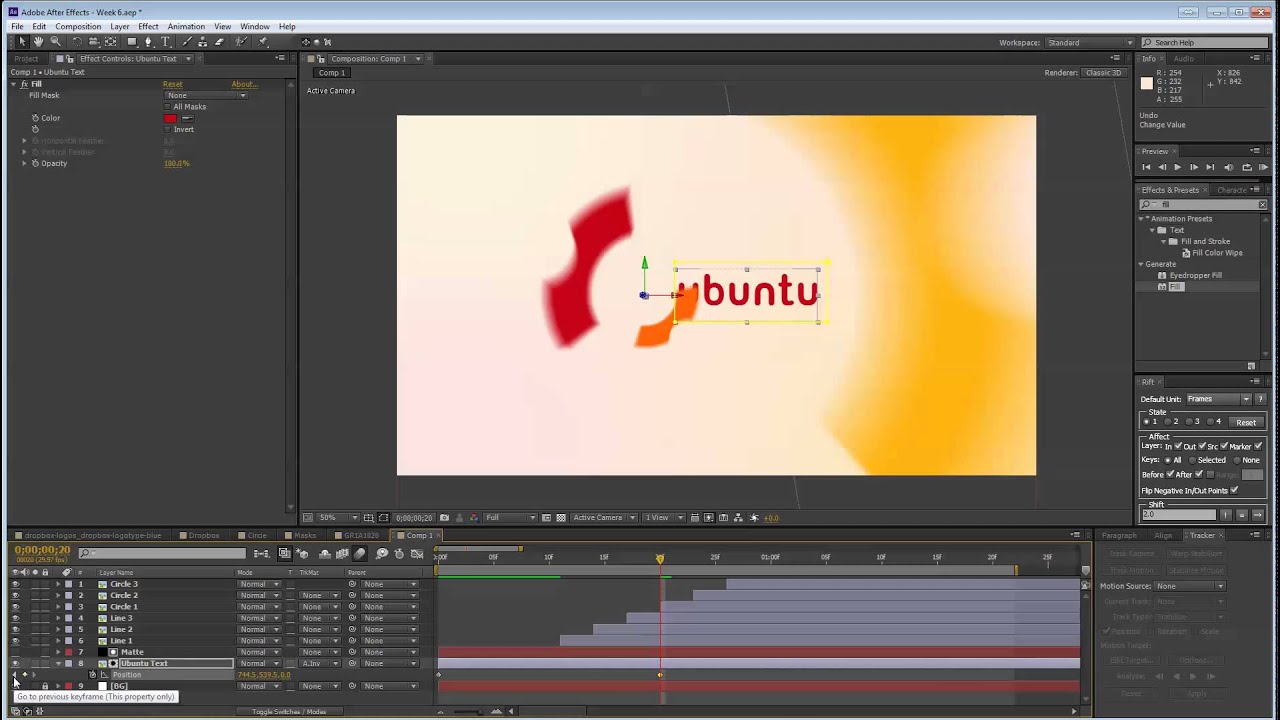1280x720 pixels.
Task: Select the Horizontal Type tool
Action: (x=165, y=42)
